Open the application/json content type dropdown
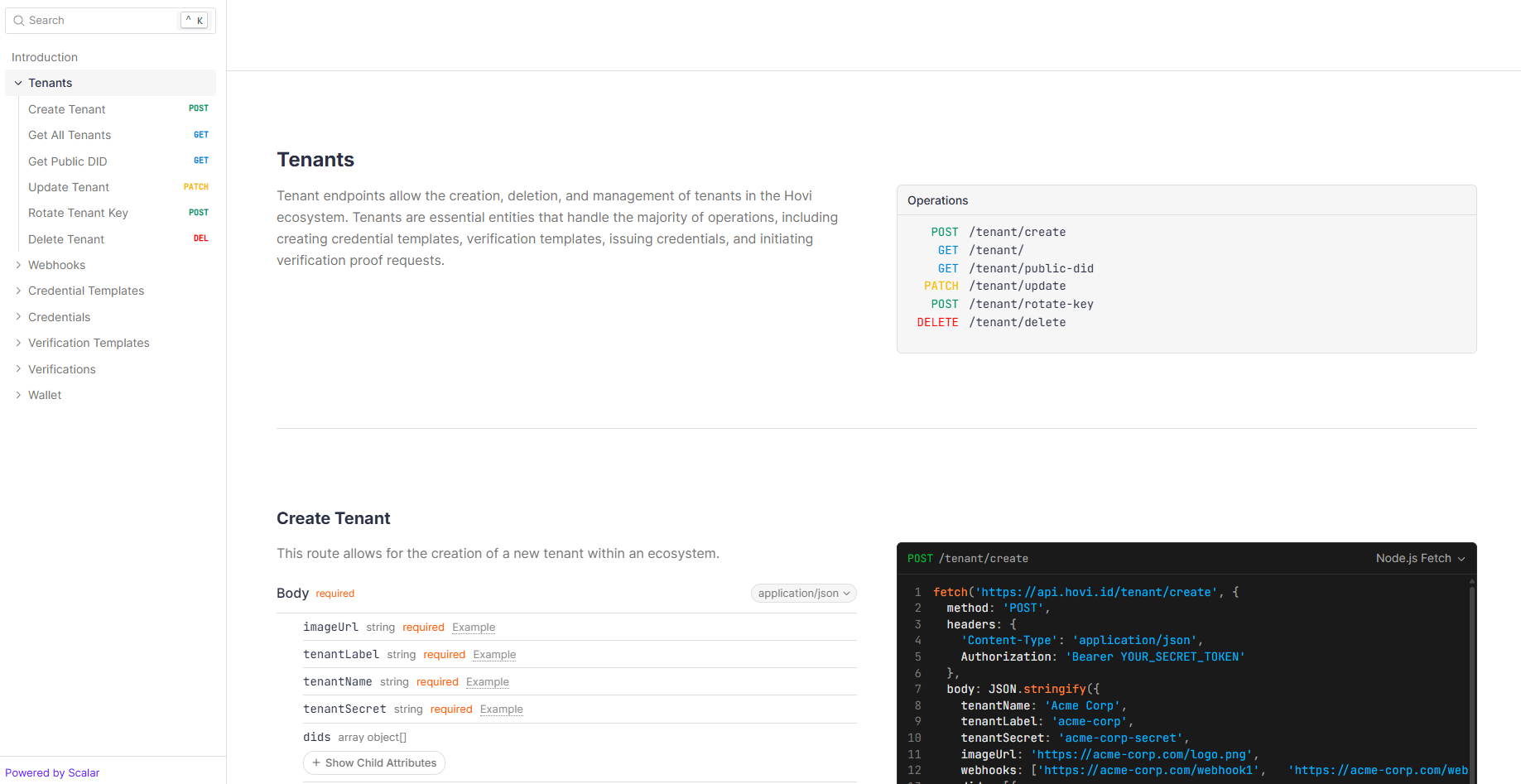This screenshot has height=784, width=1521. click(x=803, y=594)
